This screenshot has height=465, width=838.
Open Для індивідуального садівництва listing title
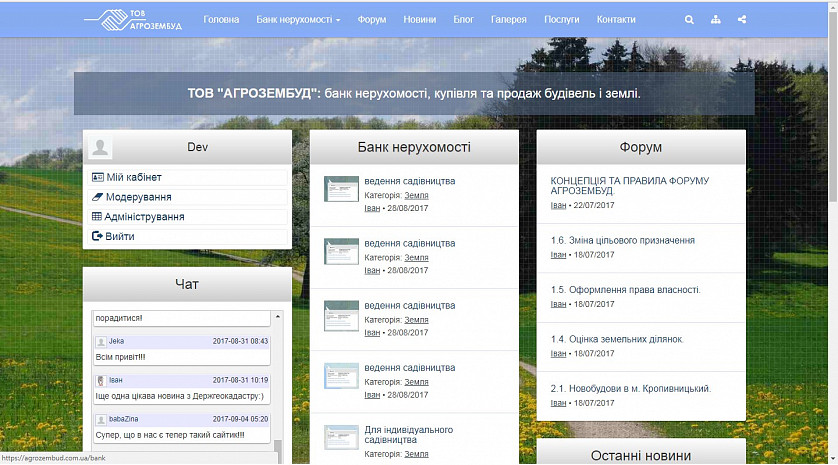408,435
